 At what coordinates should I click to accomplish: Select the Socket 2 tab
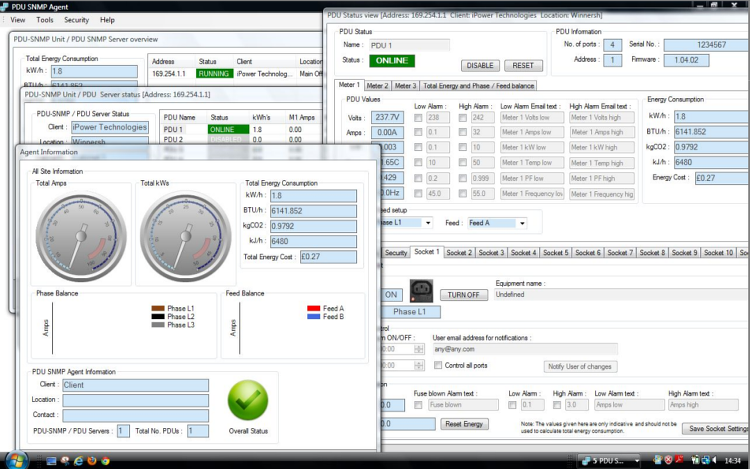pos(459,252)
